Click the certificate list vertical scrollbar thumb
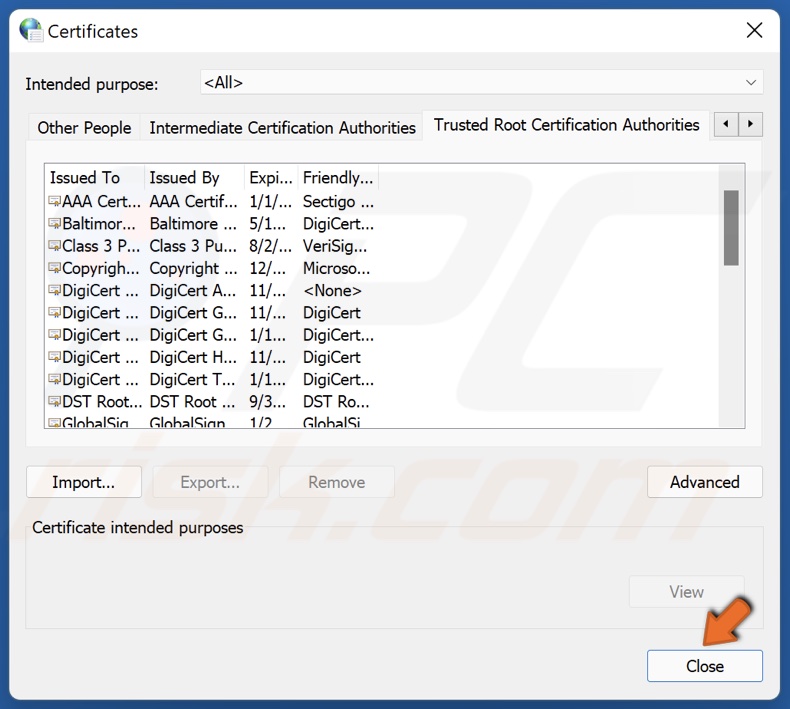Viewport: 790px width, 709px height. click(x=731, y=228)
